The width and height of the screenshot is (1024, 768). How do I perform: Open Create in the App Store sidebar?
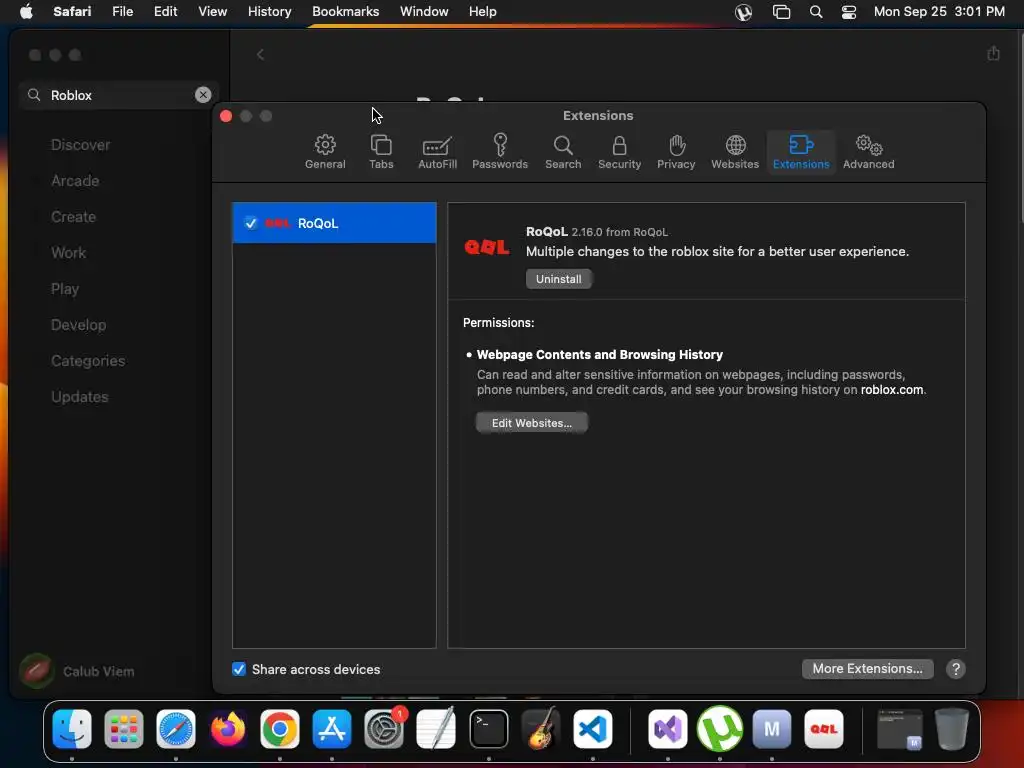(73, 216)
